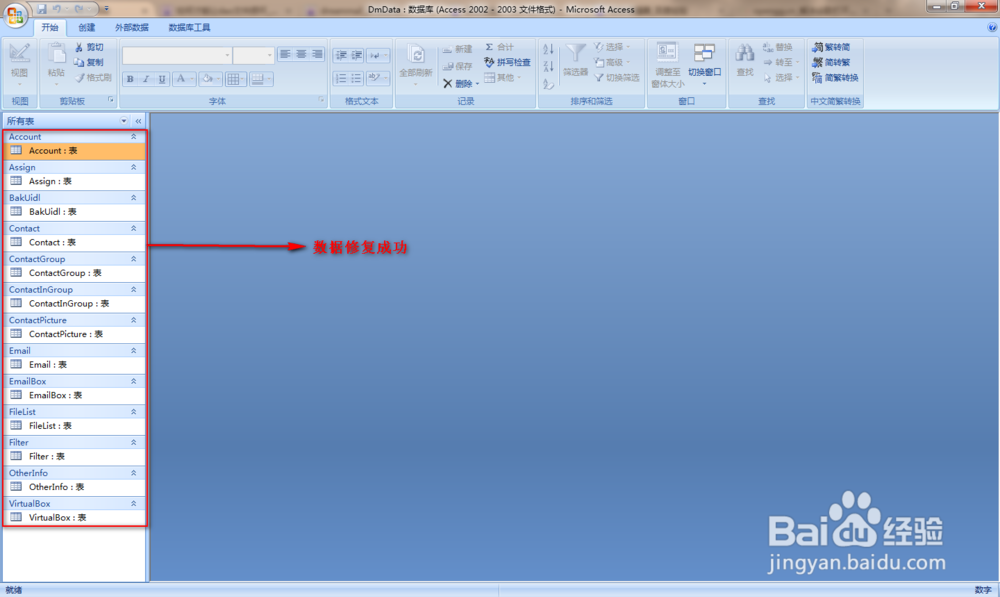
Task: Open 所有表 navigation pane dropdown
Action: point(124,121)
